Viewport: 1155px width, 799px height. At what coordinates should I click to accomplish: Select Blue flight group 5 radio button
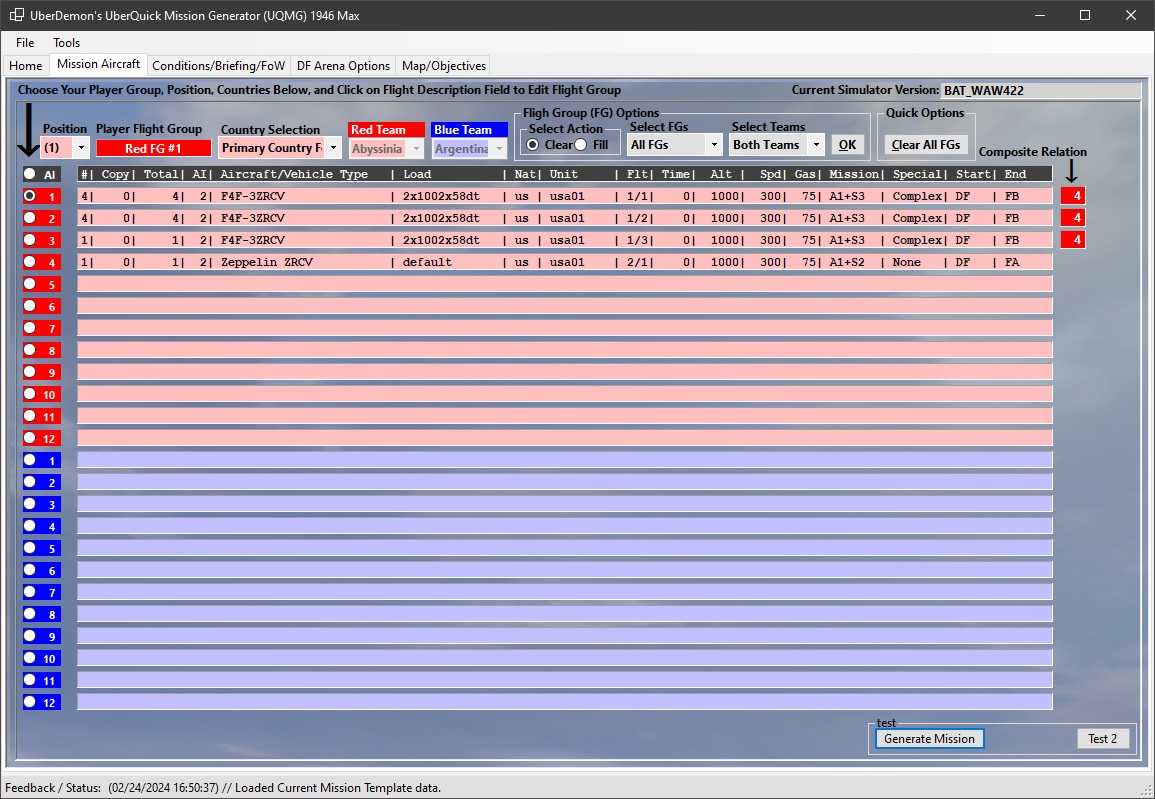pyautogui.click(x=29, y=548)
